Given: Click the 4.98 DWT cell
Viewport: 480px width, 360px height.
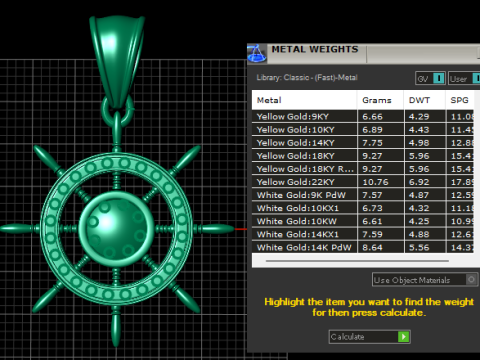Looking at the screenshot, I should point(425,143).
